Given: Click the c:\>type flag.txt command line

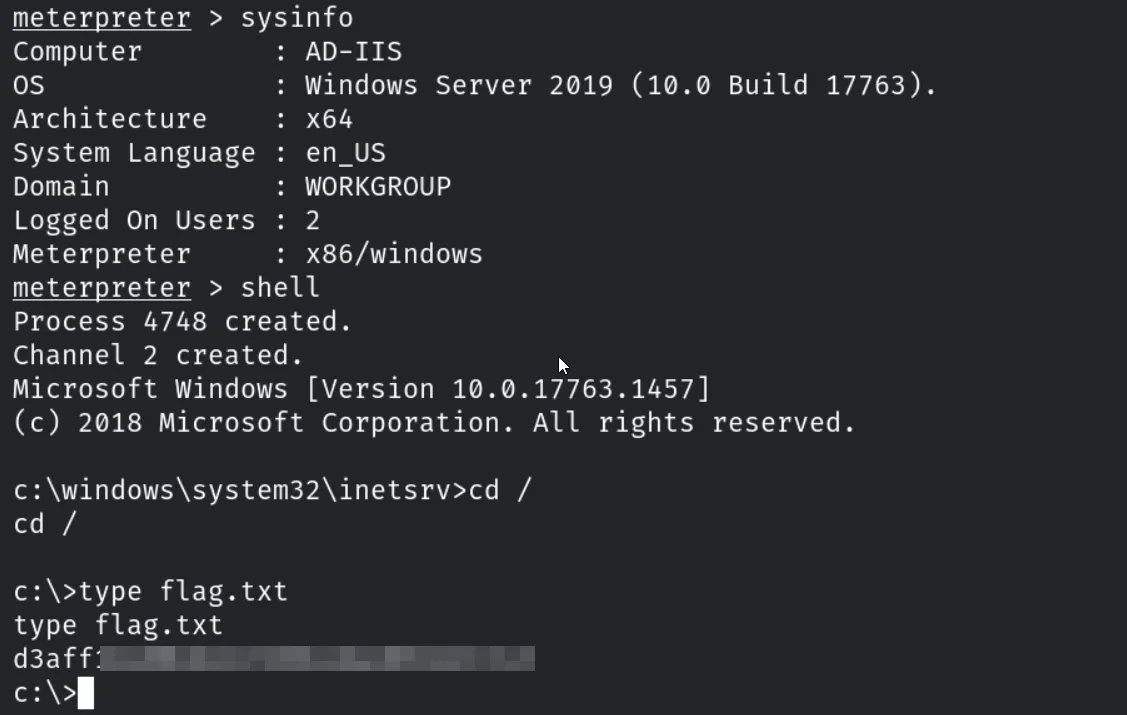Looking at the screenshot, I should pos(150,592).
